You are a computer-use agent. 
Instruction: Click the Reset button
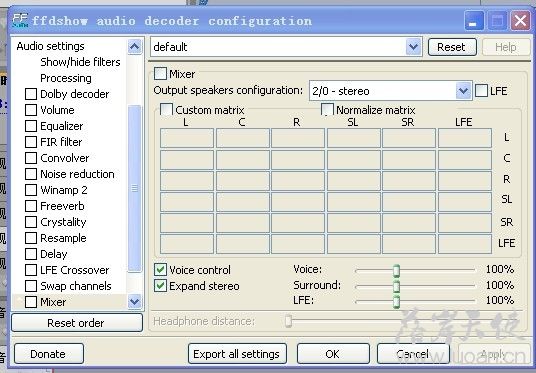(x=452, y=47)
